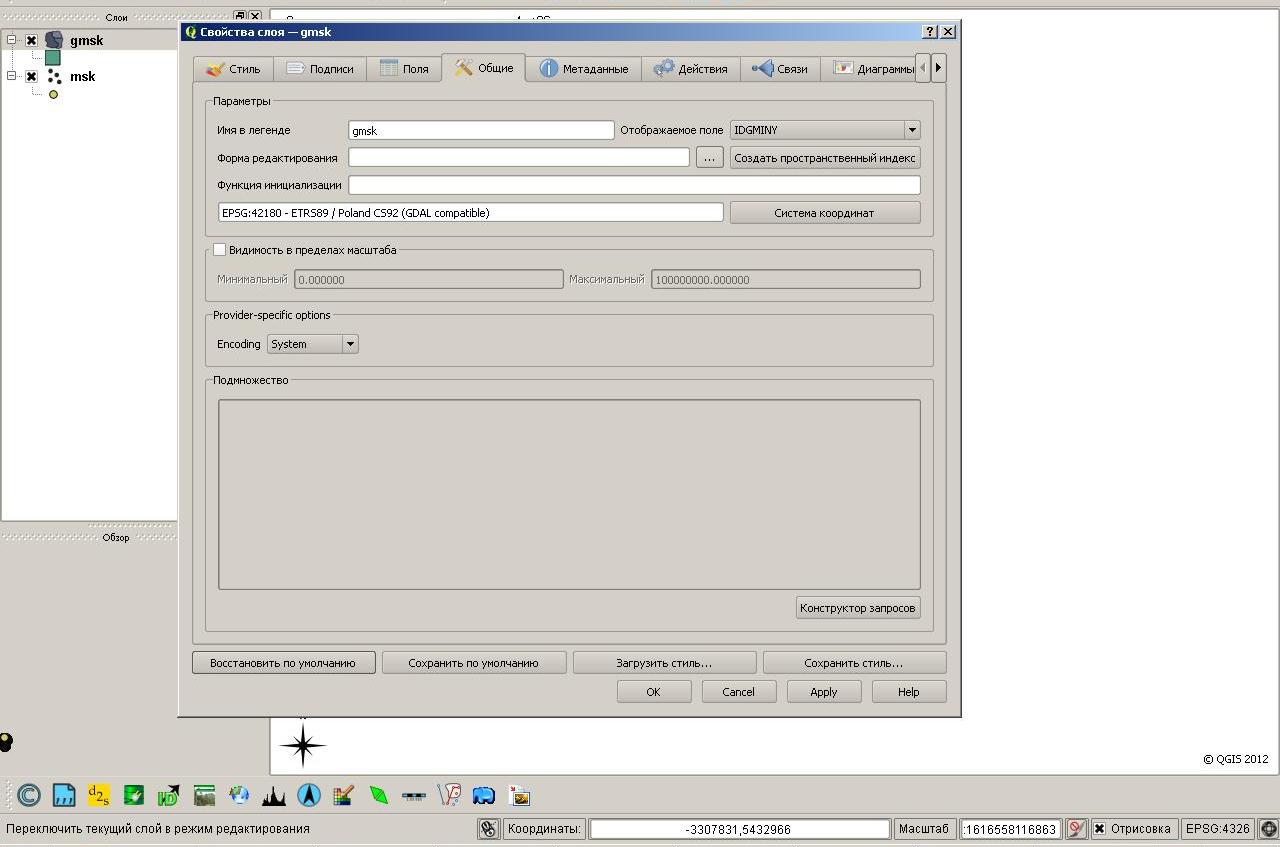Click the globe plugin icon
Image resolution: width=1280 pixels, height=847 pixels.
pyautogui.click(x=239, y=795)
